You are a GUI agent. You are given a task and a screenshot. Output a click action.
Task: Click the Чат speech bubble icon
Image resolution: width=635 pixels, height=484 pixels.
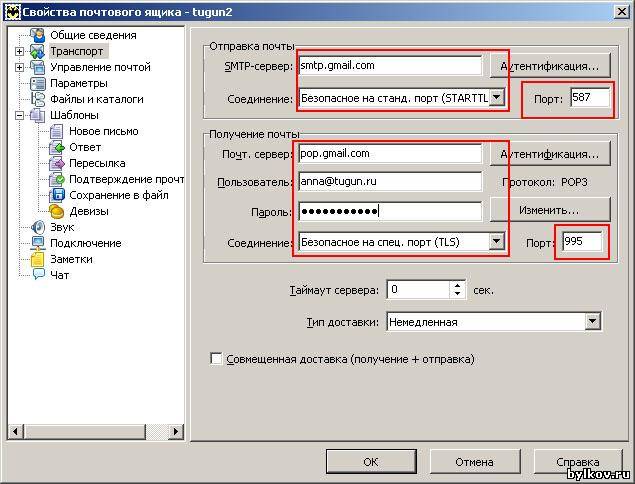38,275
